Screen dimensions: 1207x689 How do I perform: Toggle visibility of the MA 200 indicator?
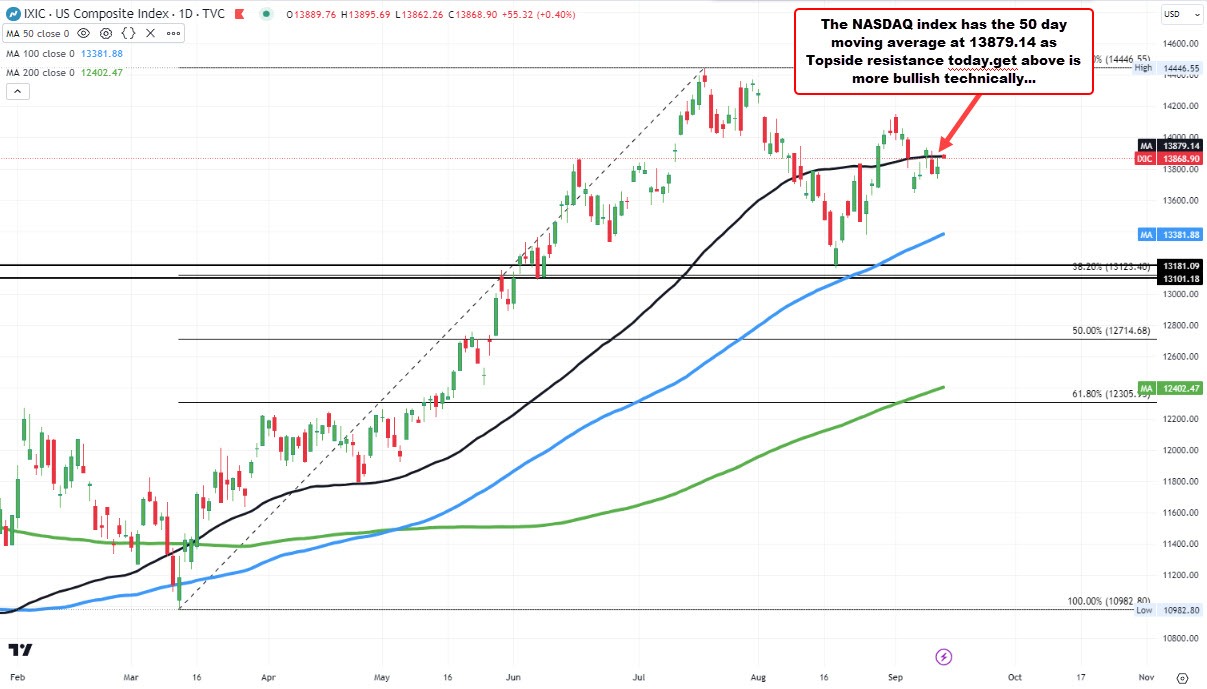coord(84,72)
